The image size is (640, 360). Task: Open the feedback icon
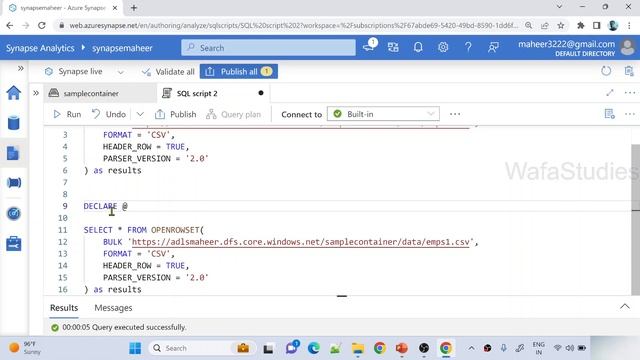493,48
